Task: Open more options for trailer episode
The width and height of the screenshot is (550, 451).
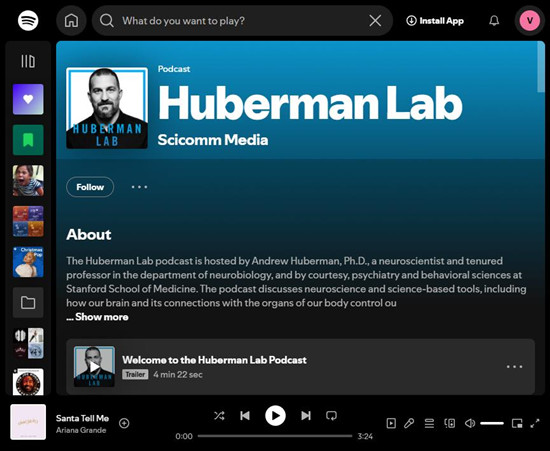Action: tap(515, 367)
